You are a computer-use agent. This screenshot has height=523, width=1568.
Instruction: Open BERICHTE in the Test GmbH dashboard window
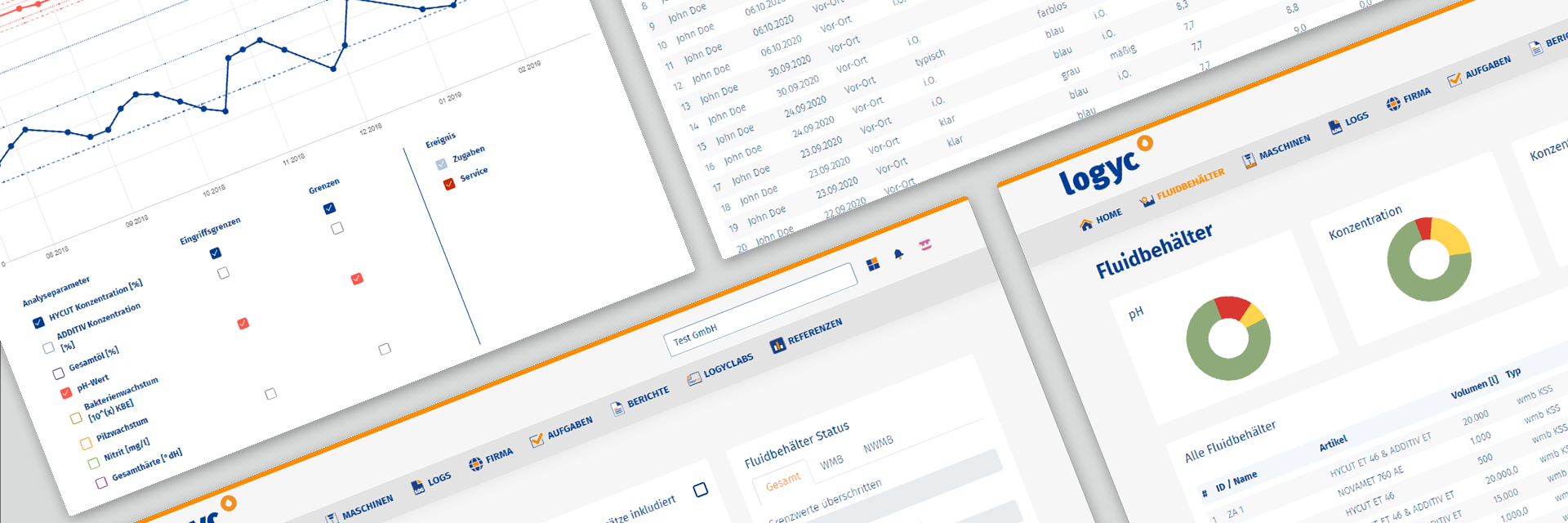click(641, 399)
